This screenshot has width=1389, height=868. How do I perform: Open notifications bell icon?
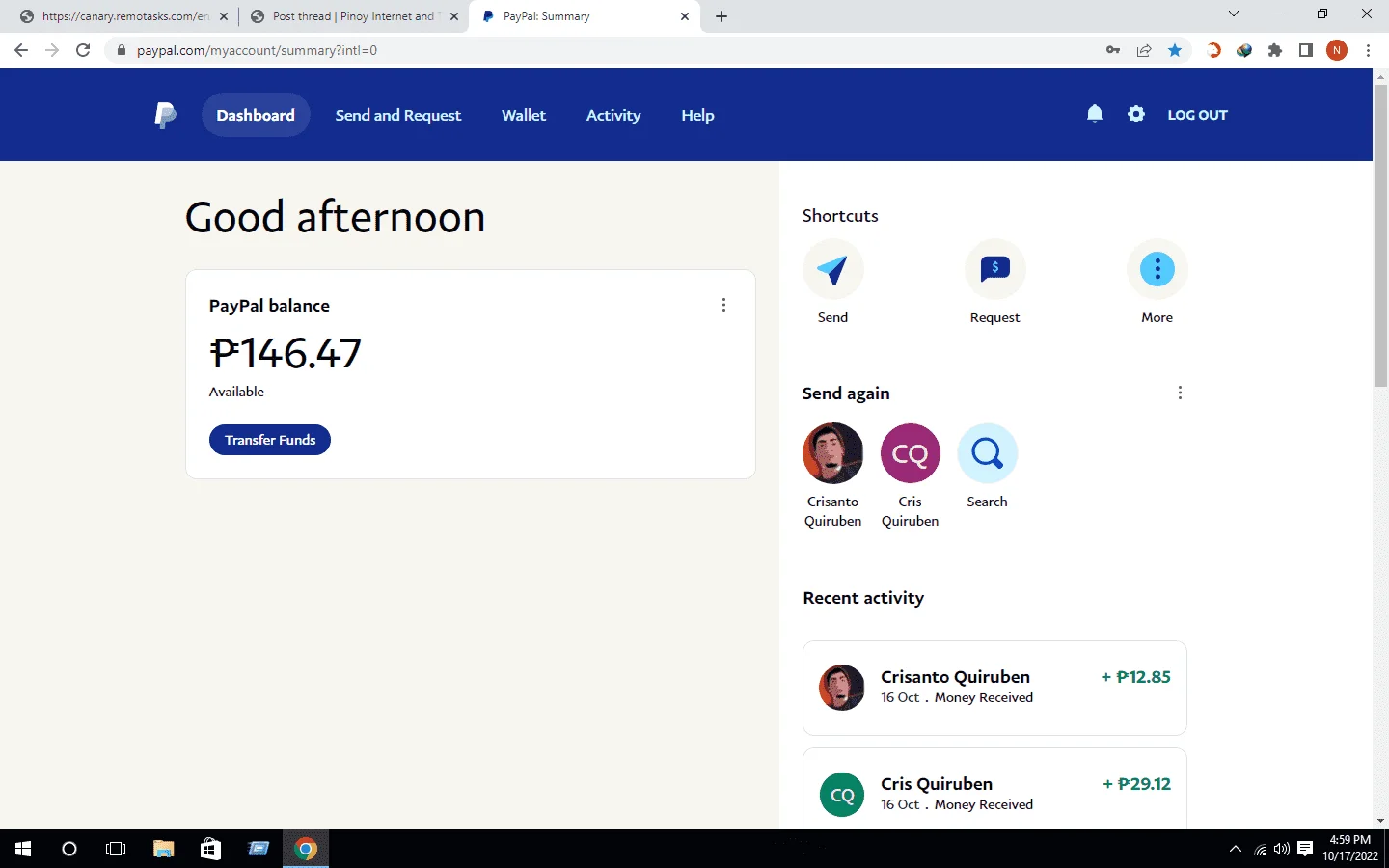[1094, 114]
